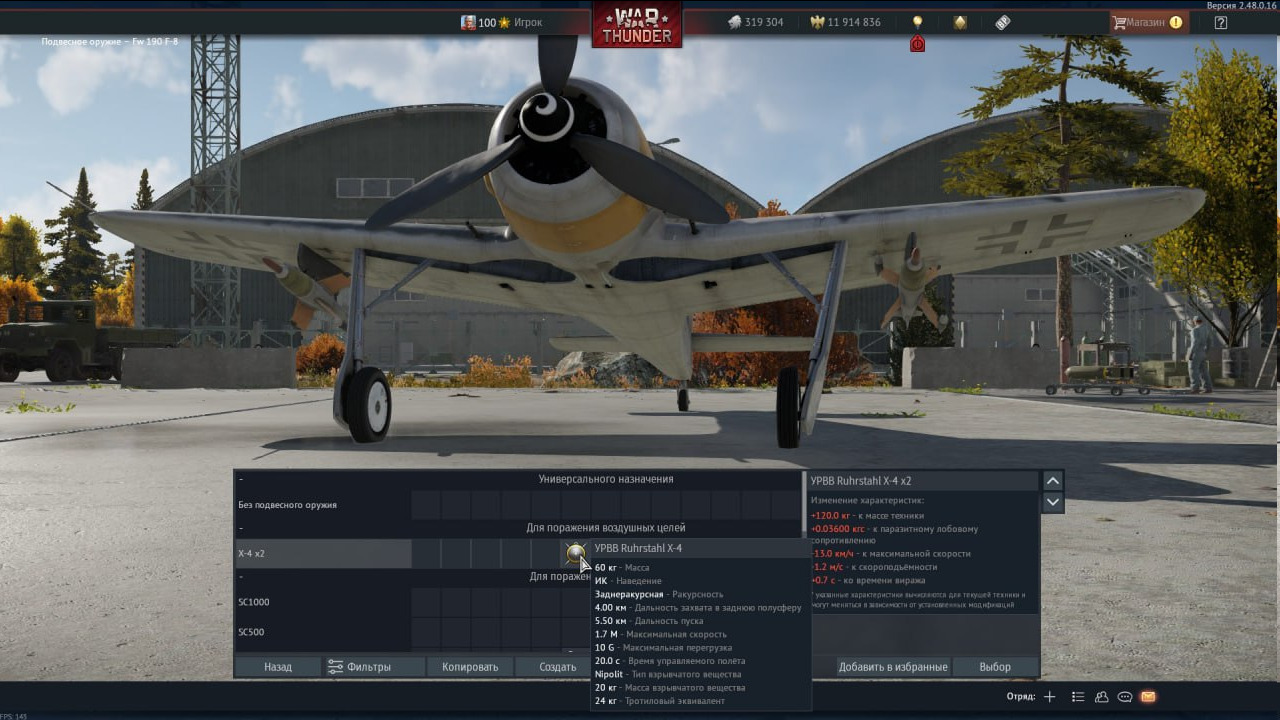This screenshot has width=1280, height=720.
Task: Collapse the Универсального назначения section
Action: click(241, 479)
